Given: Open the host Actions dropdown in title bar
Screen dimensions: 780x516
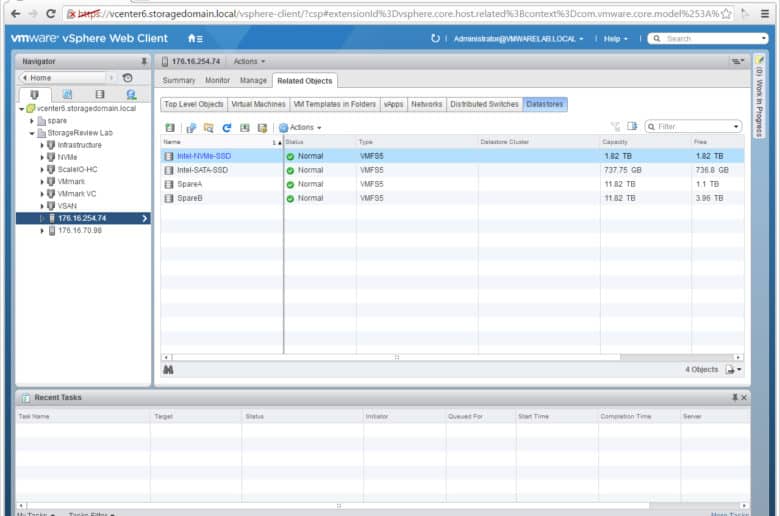Looking at the screenshot, I should 249,61.
